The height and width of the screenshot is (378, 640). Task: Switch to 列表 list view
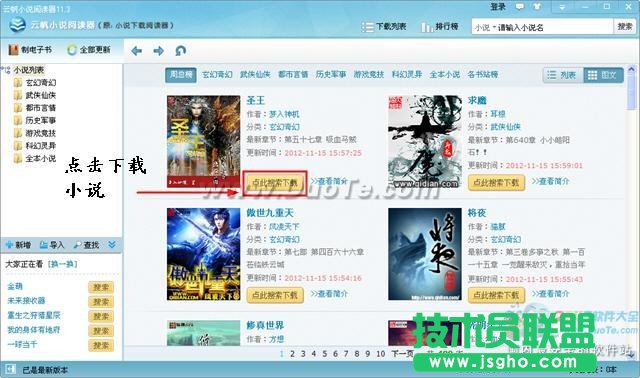[x=563, y=75]
